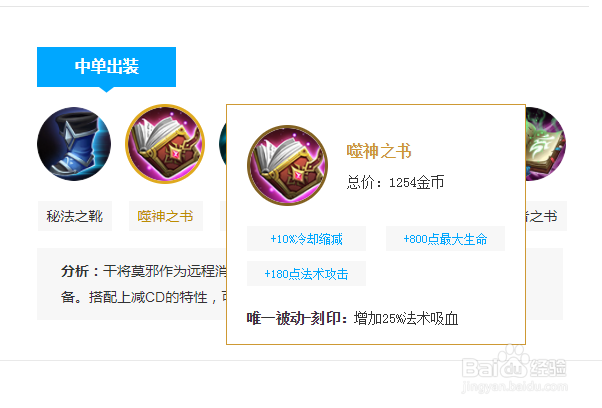Click the 总价：1254金币 price text
The image size is (602, 408).
395,182
